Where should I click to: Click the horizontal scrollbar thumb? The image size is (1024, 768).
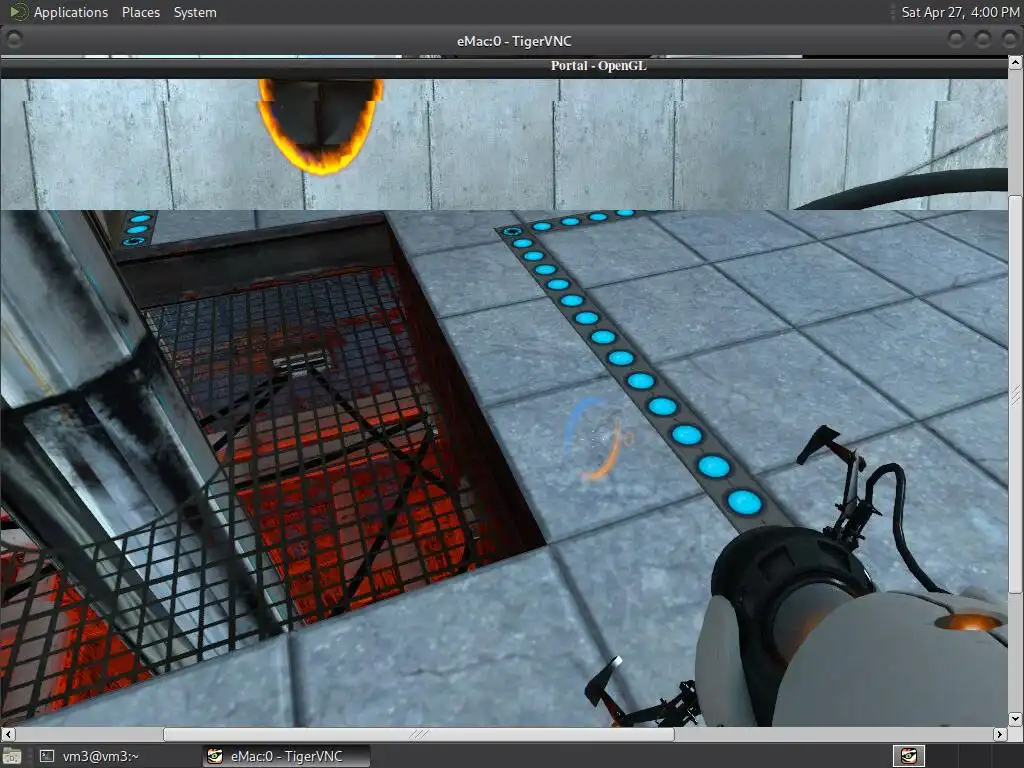tap(419, 734)
